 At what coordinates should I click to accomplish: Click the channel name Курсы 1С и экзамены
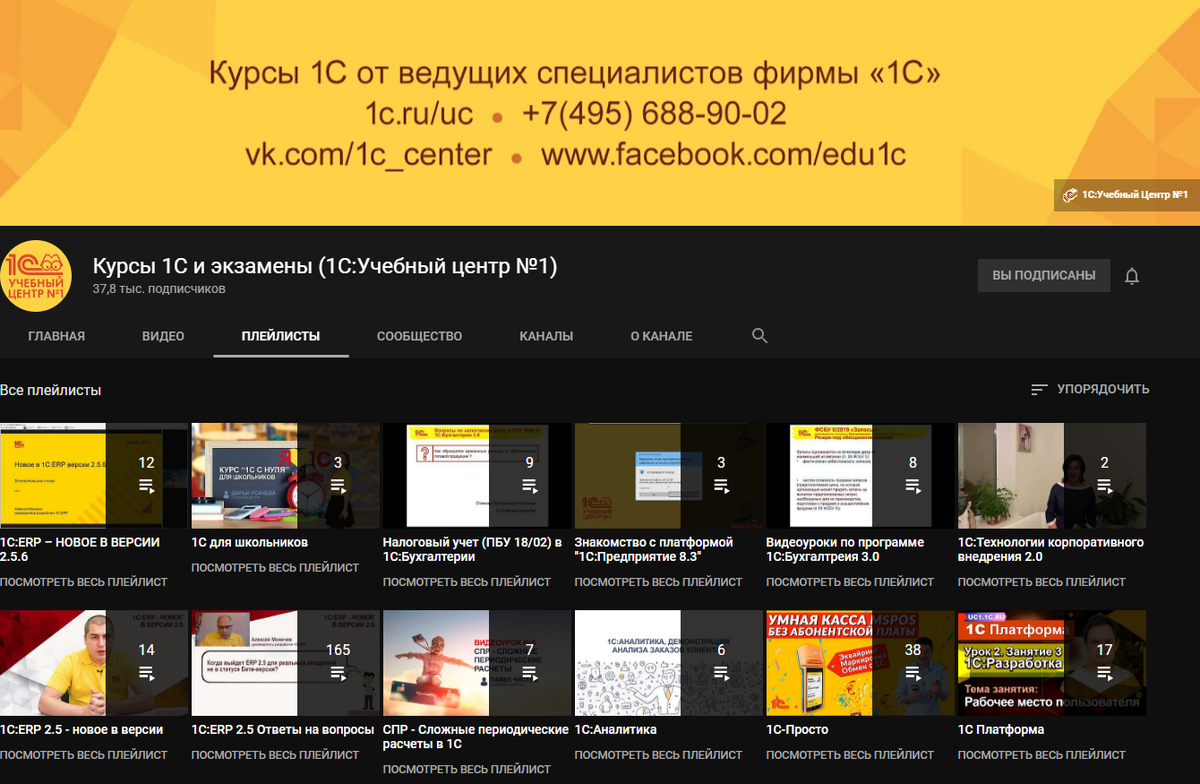[325, 267]
